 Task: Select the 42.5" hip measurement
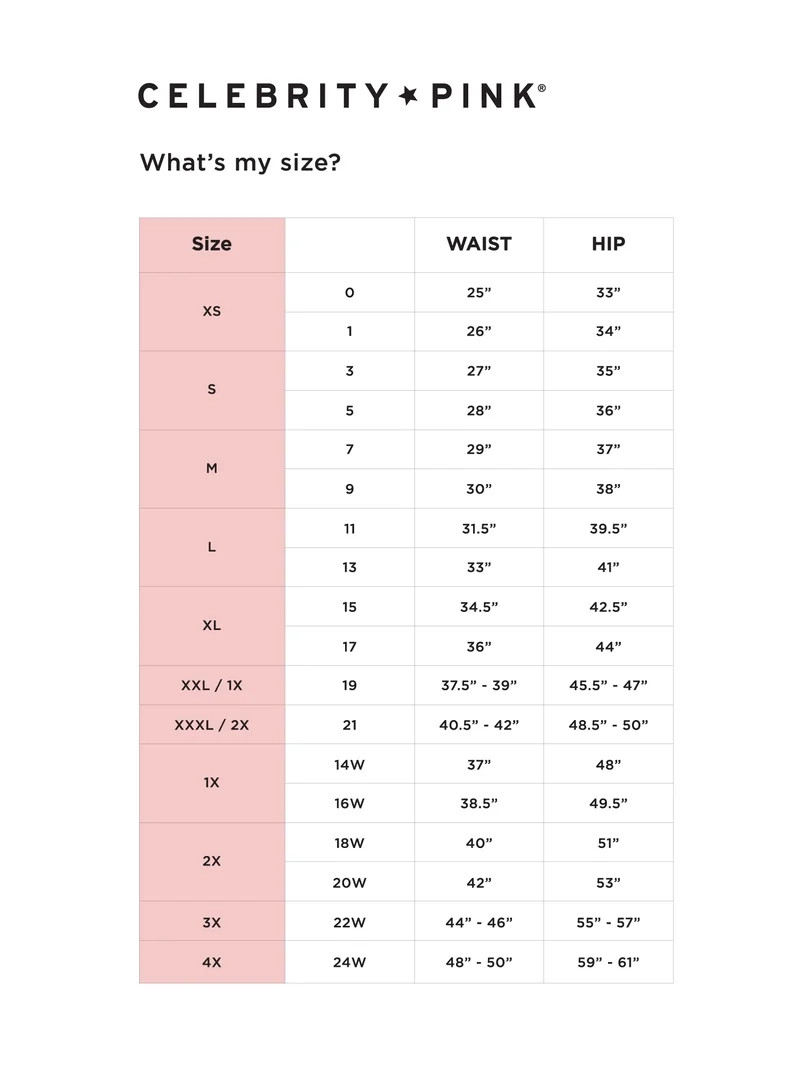(608, 607)
